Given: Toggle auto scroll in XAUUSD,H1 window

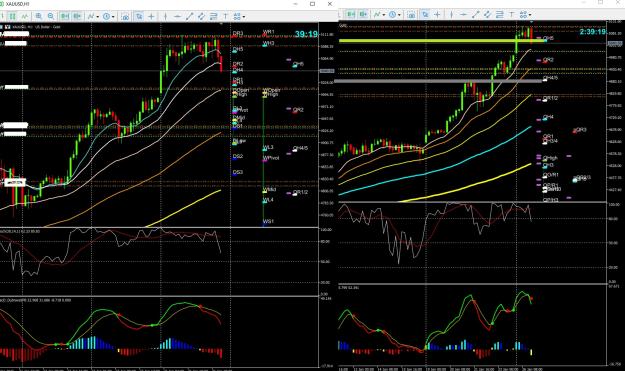Looking at the screenshot, I should pos(65,16).
